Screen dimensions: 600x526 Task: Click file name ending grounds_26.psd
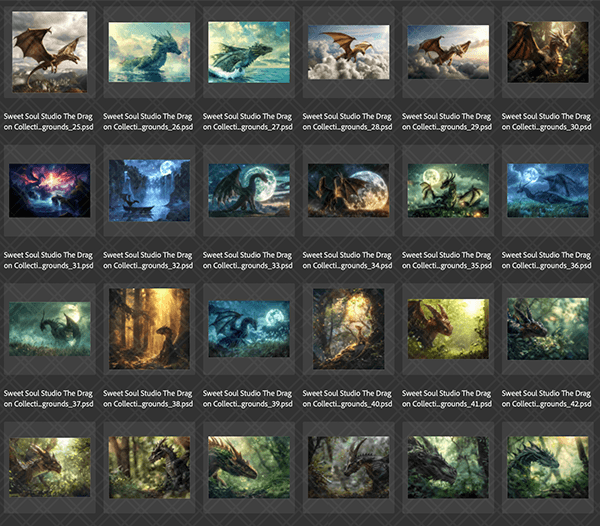[148, 122]
